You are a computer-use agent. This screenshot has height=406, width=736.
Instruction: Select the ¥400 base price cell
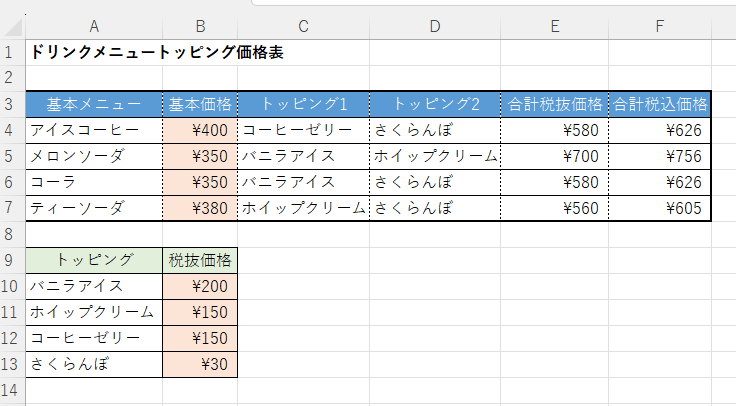pos(200,130)
